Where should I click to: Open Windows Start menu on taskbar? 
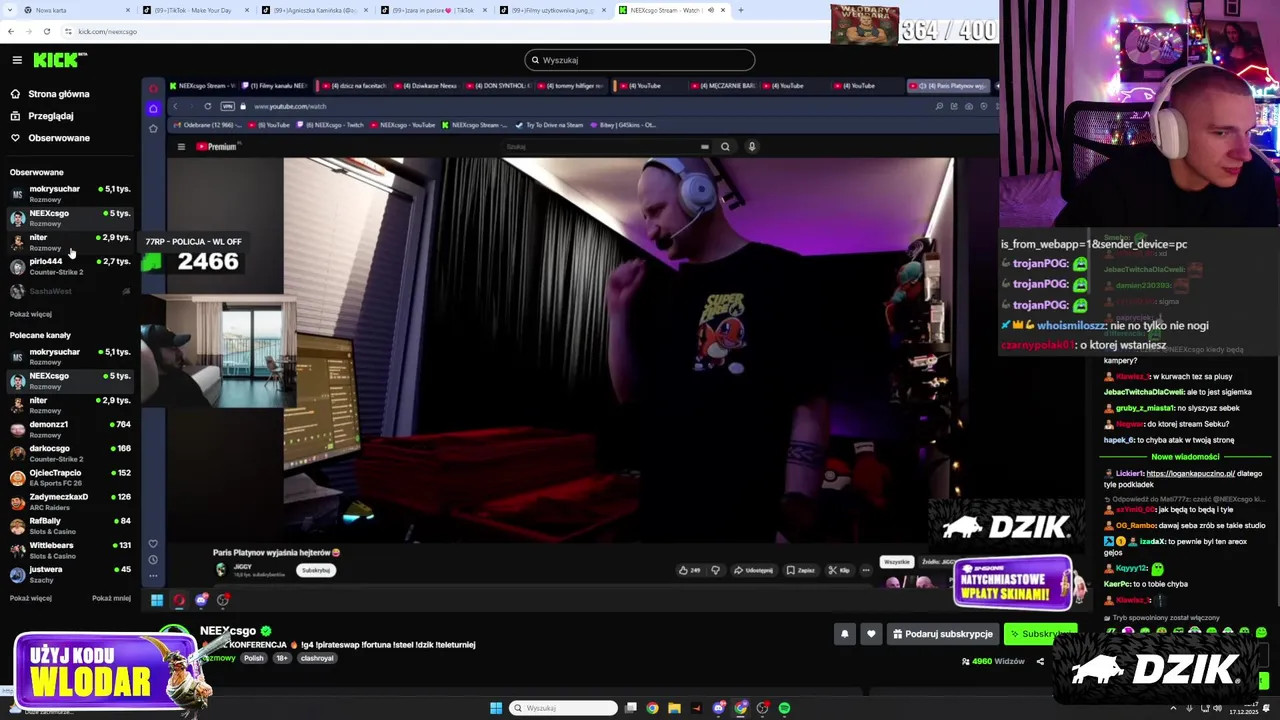click(496, 708)
